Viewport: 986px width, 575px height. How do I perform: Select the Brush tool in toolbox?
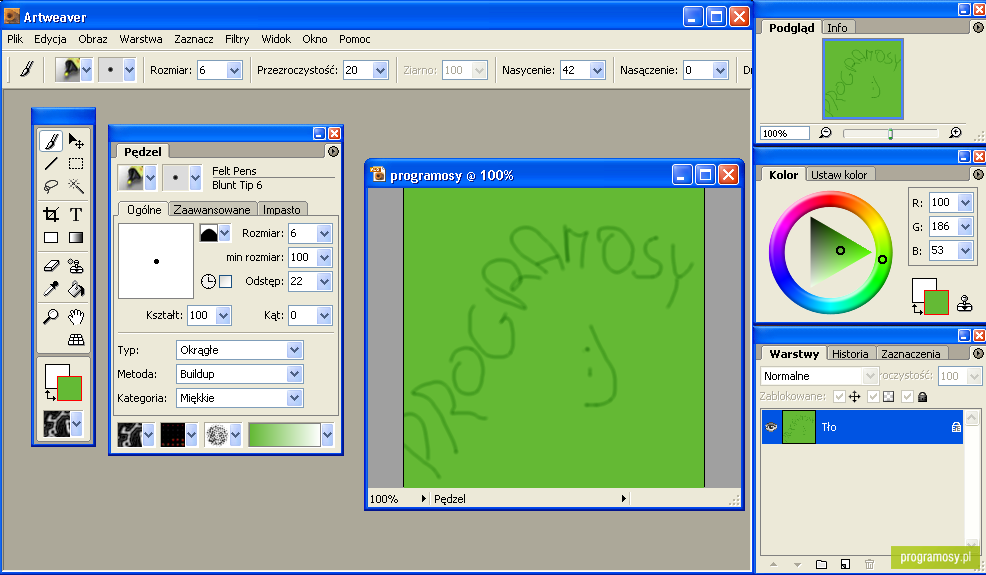point(51,141)
